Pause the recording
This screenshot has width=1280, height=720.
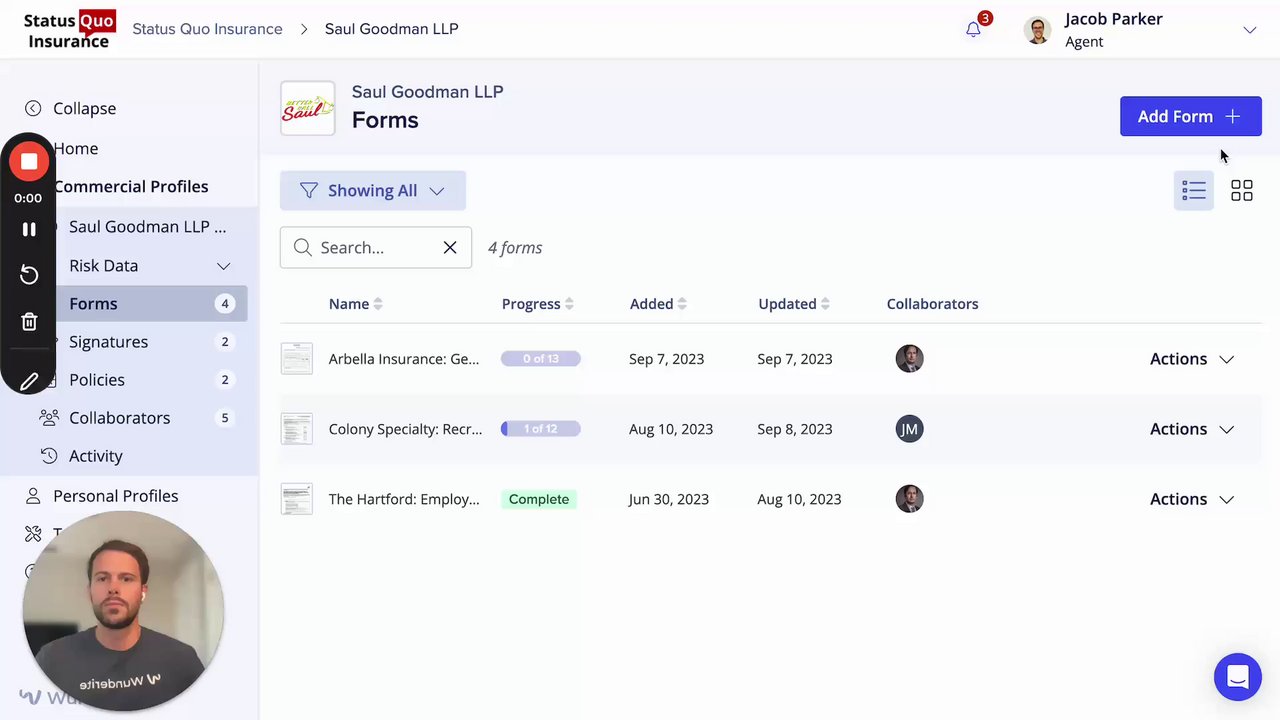click(29, 229)
